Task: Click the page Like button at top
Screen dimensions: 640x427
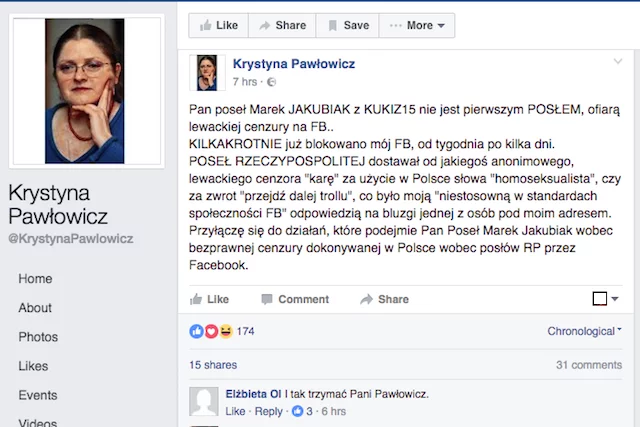Action: tap(218, 25)
